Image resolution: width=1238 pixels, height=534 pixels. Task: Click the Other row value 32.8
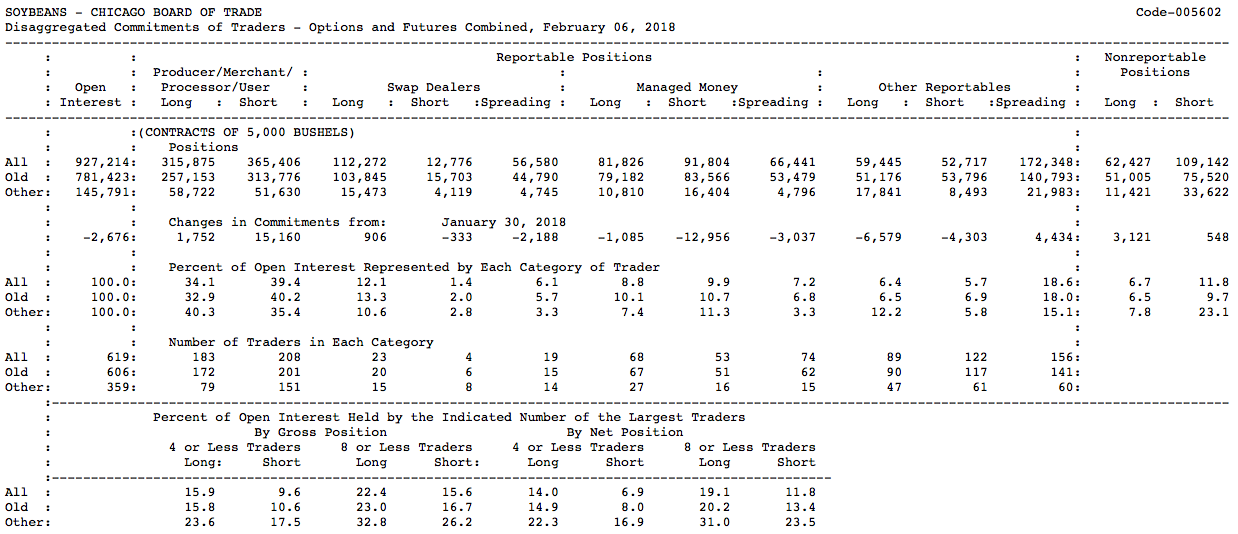[x=371, y=522]
